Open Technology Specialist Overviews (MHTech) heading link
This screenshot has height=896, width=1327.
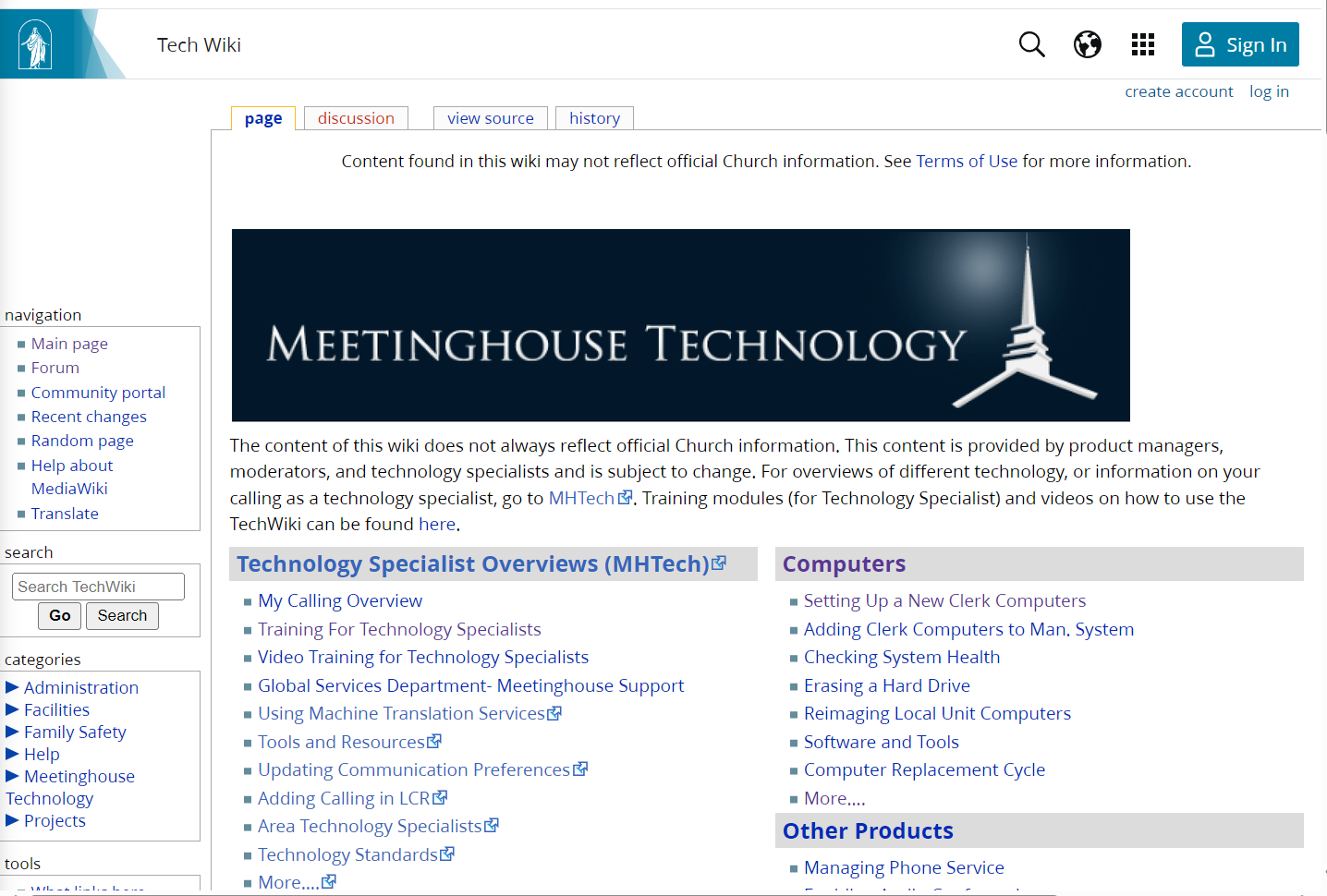pos(481,563)
